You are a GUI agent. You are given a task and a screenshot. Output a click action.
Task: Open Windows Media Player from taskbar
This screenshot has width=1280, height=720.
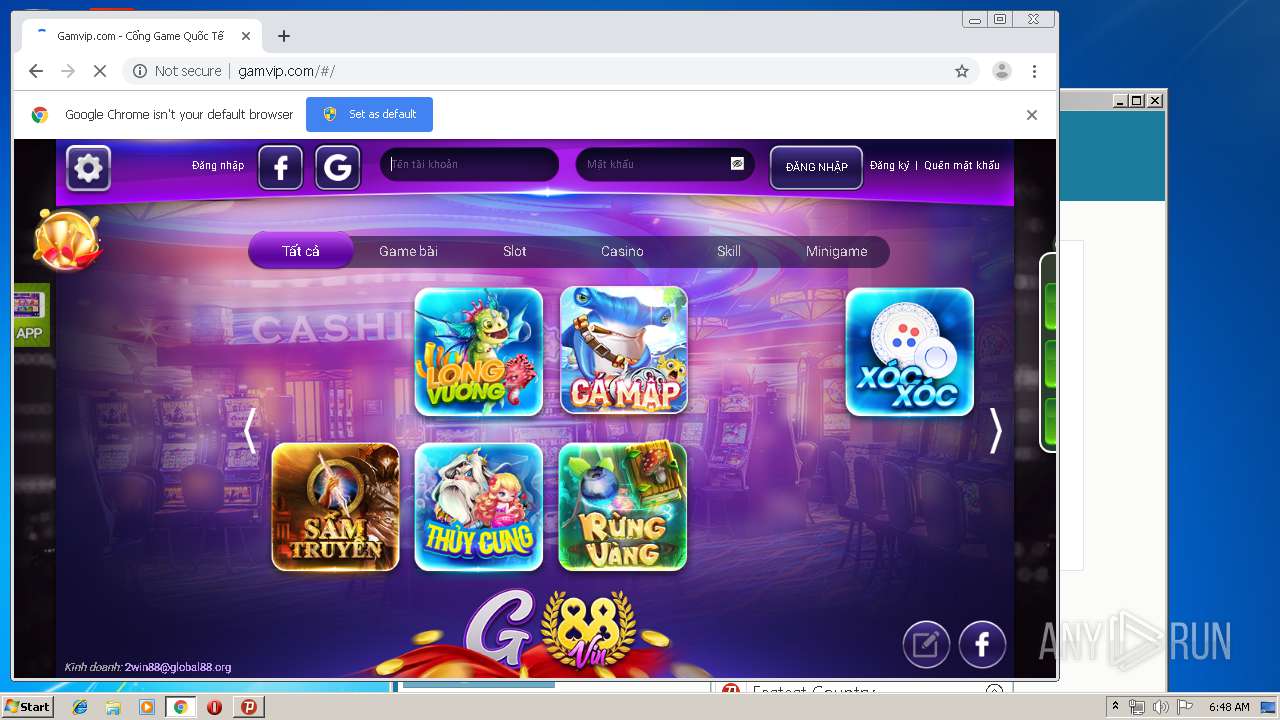(147, 707)
